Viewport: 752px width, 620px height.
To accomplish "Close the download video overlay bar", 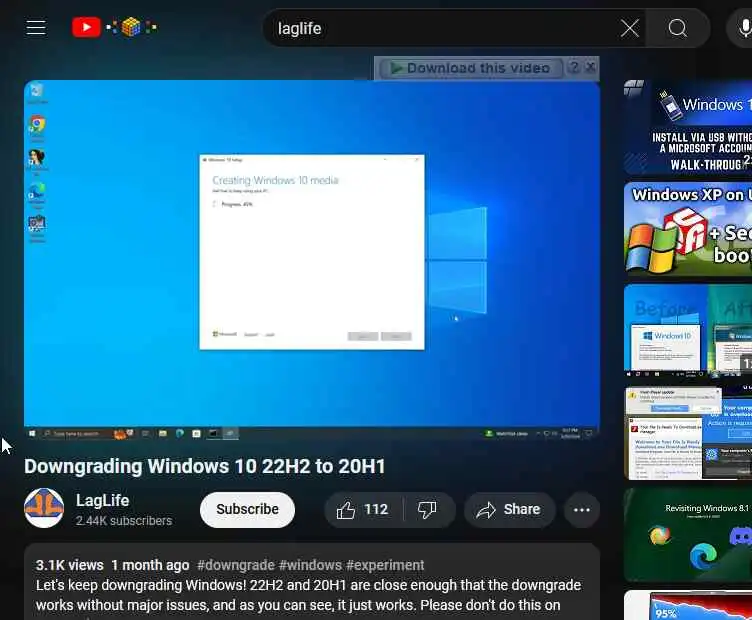I will pos(591,67).
